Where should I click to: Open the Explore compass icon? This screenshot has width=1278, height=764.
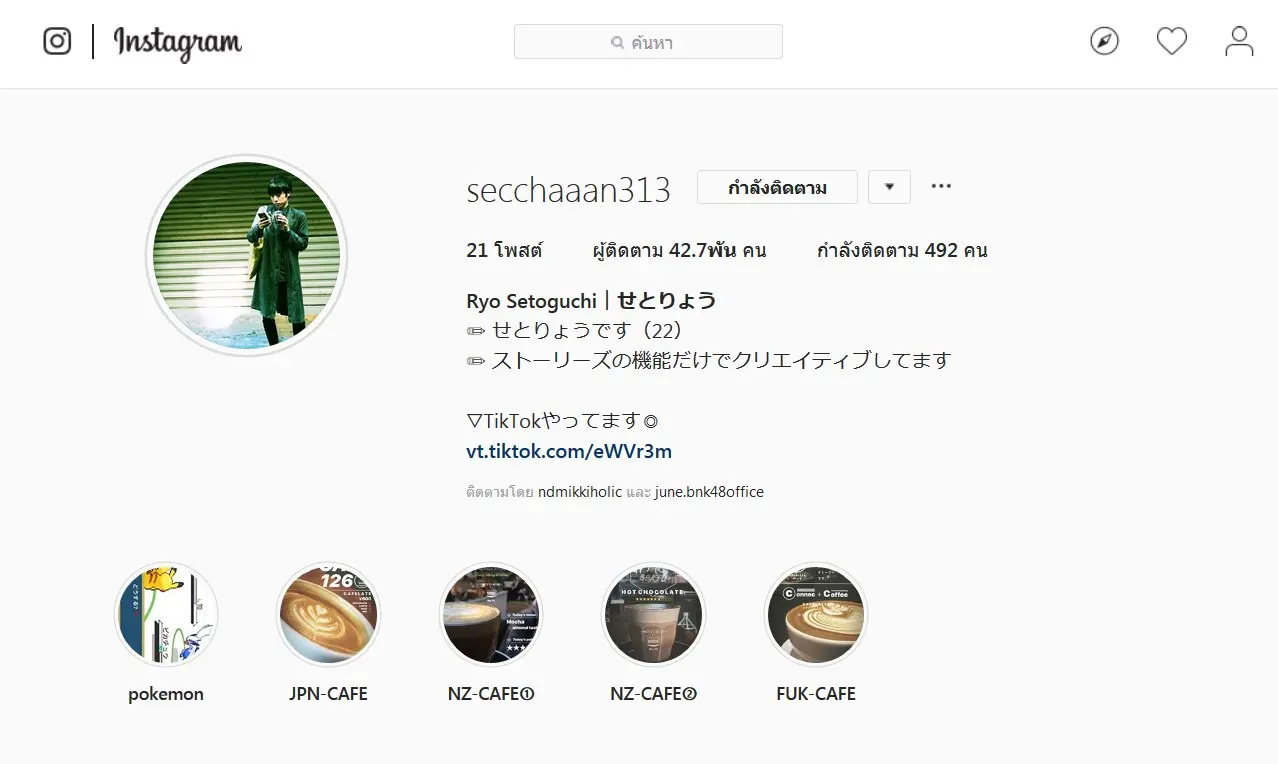pos(1104,41)
